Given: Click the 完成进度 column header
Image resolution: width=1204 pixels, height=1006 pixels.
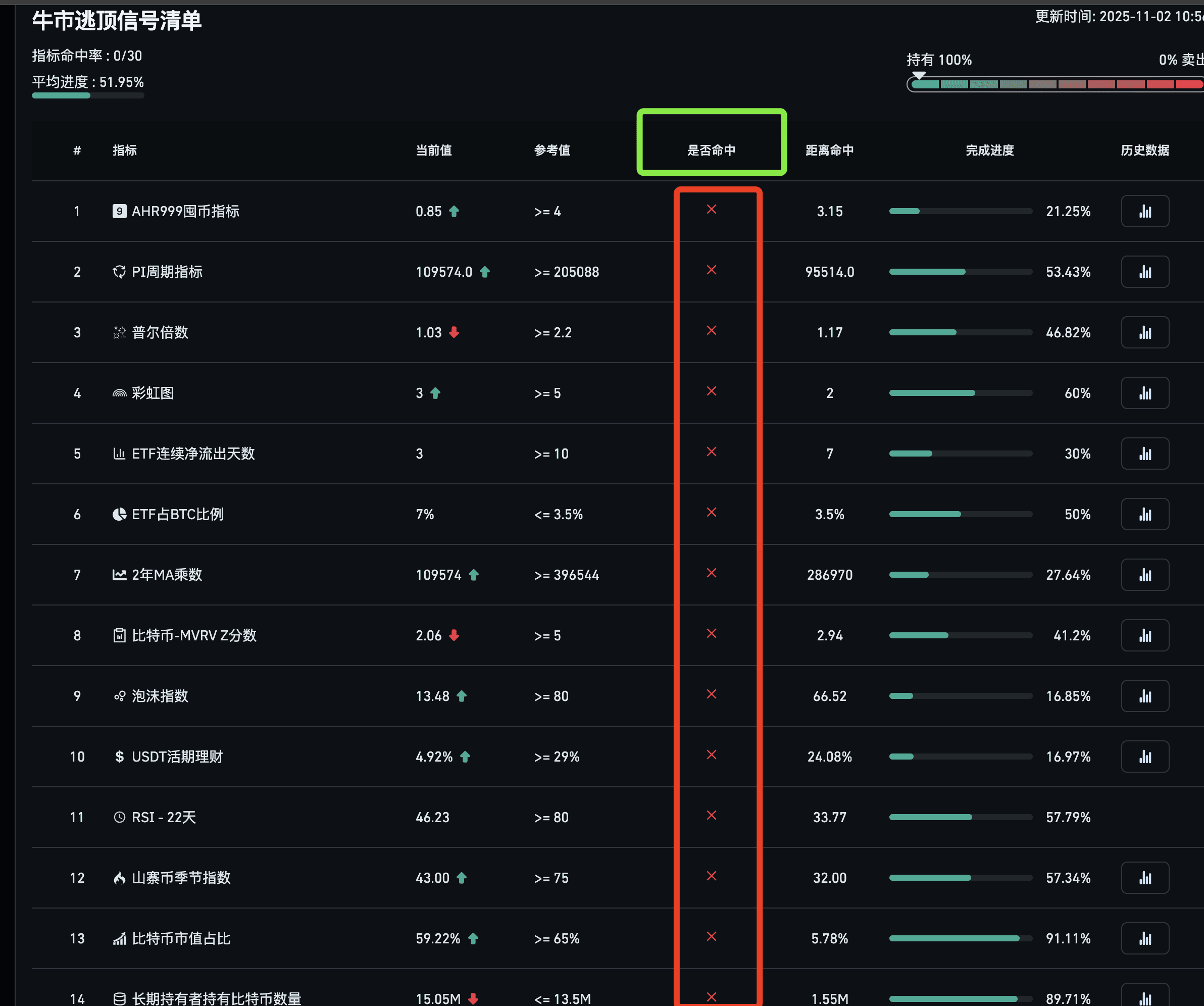Looking at the screenshot, I should [x=989, y=150].
